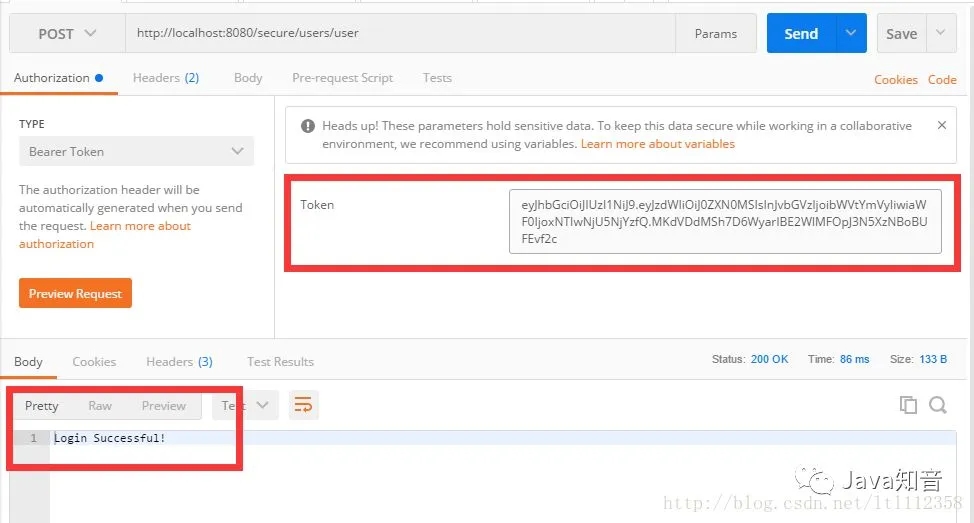The width and height of the screenshot is (974, 523).
Task: Open the request Body tab
Action: point(248,78)
